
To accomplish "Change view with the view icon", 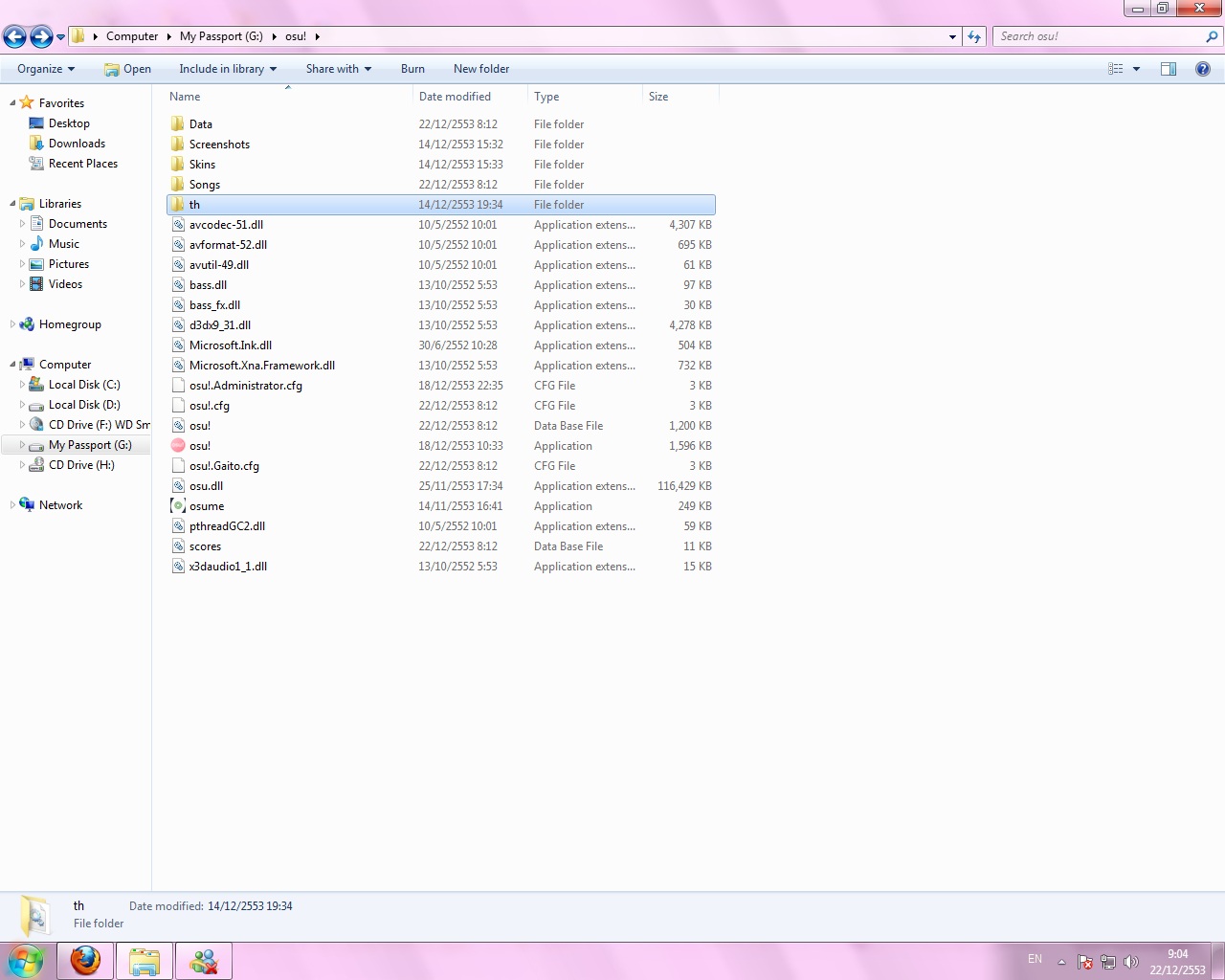I will pyautogui.click(x=1116, y=69).
